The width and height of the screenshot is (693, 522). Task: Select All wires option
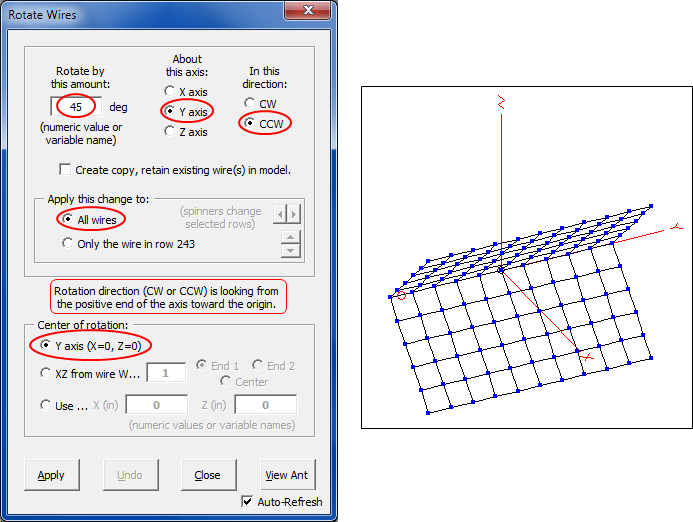click(68, 218)
